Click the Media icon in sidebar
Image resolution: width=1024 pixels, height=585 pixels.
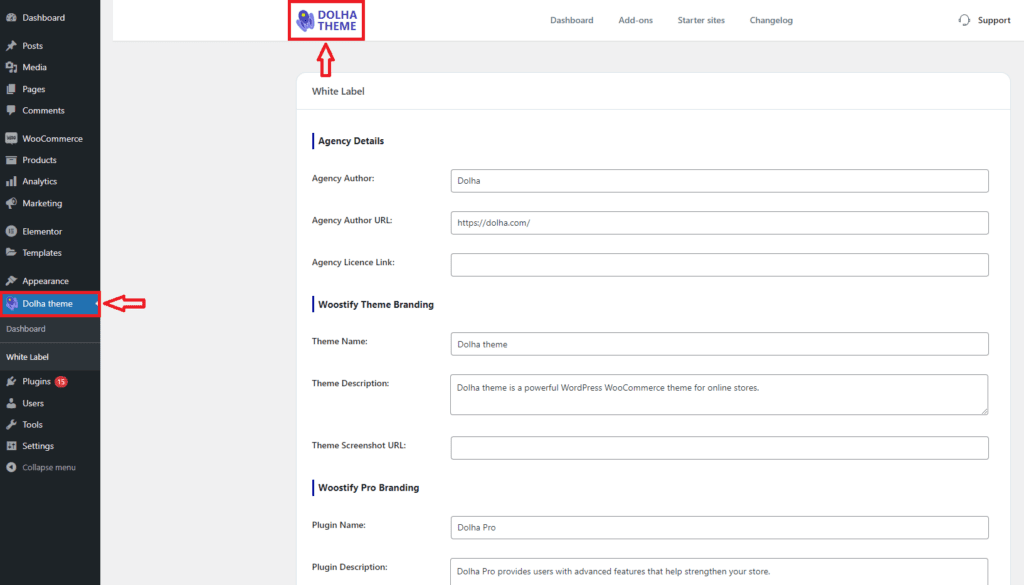click(11, 68)
